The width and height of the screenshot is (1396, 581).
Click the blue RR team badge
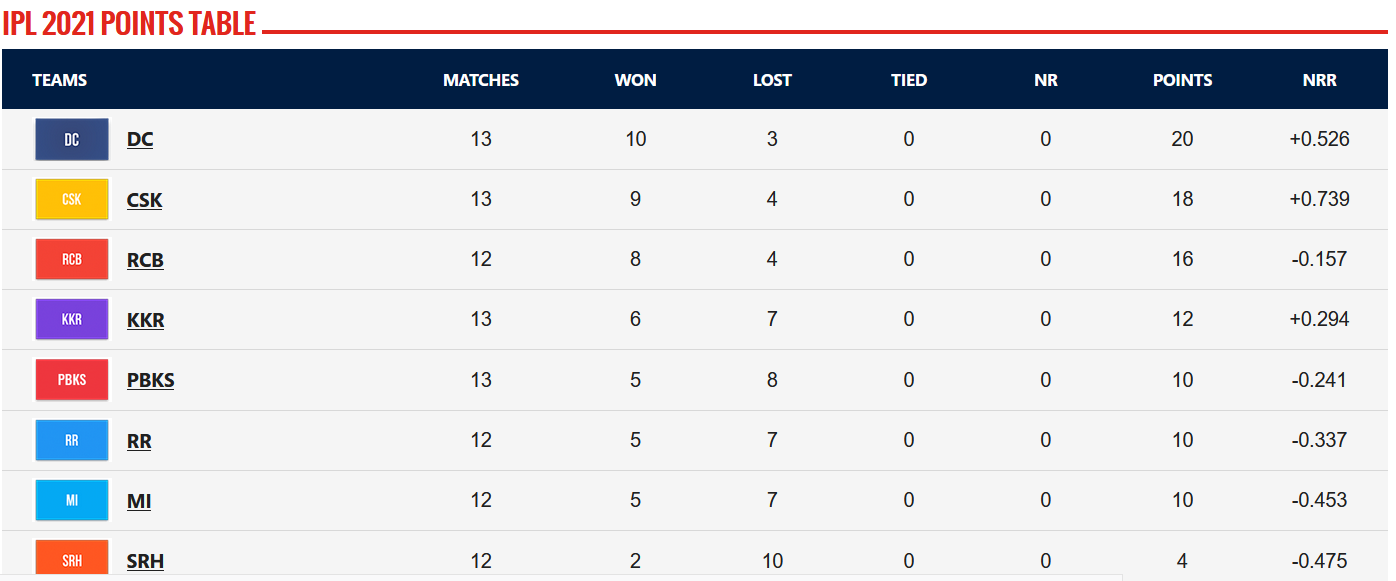coord(72,440)
